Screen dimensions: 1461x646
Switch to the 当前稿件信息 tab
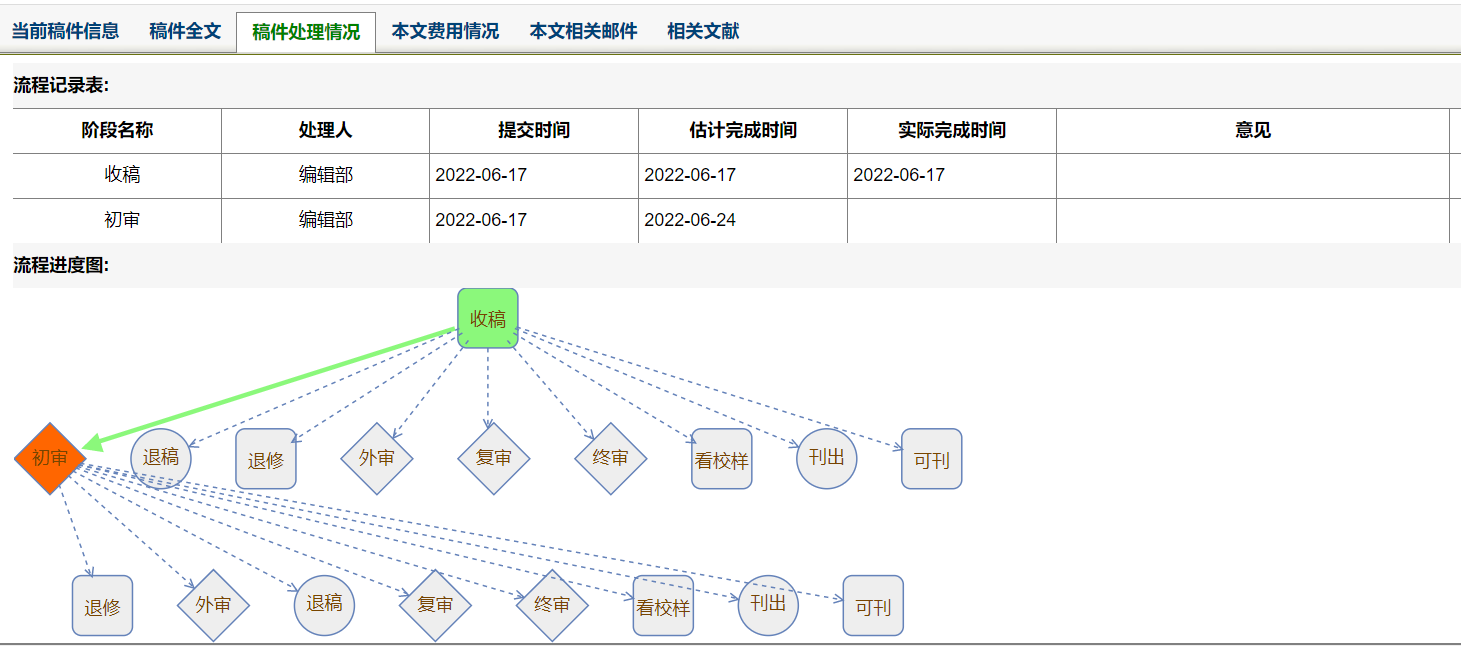coord(65,31)
